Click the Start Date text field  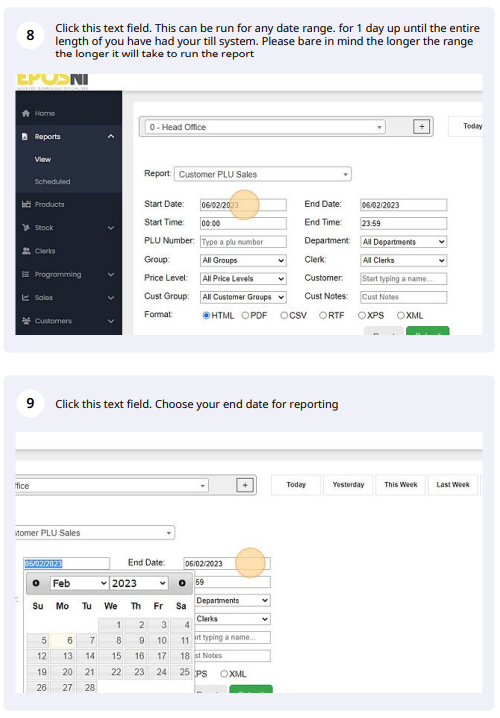tap(243, 205)
